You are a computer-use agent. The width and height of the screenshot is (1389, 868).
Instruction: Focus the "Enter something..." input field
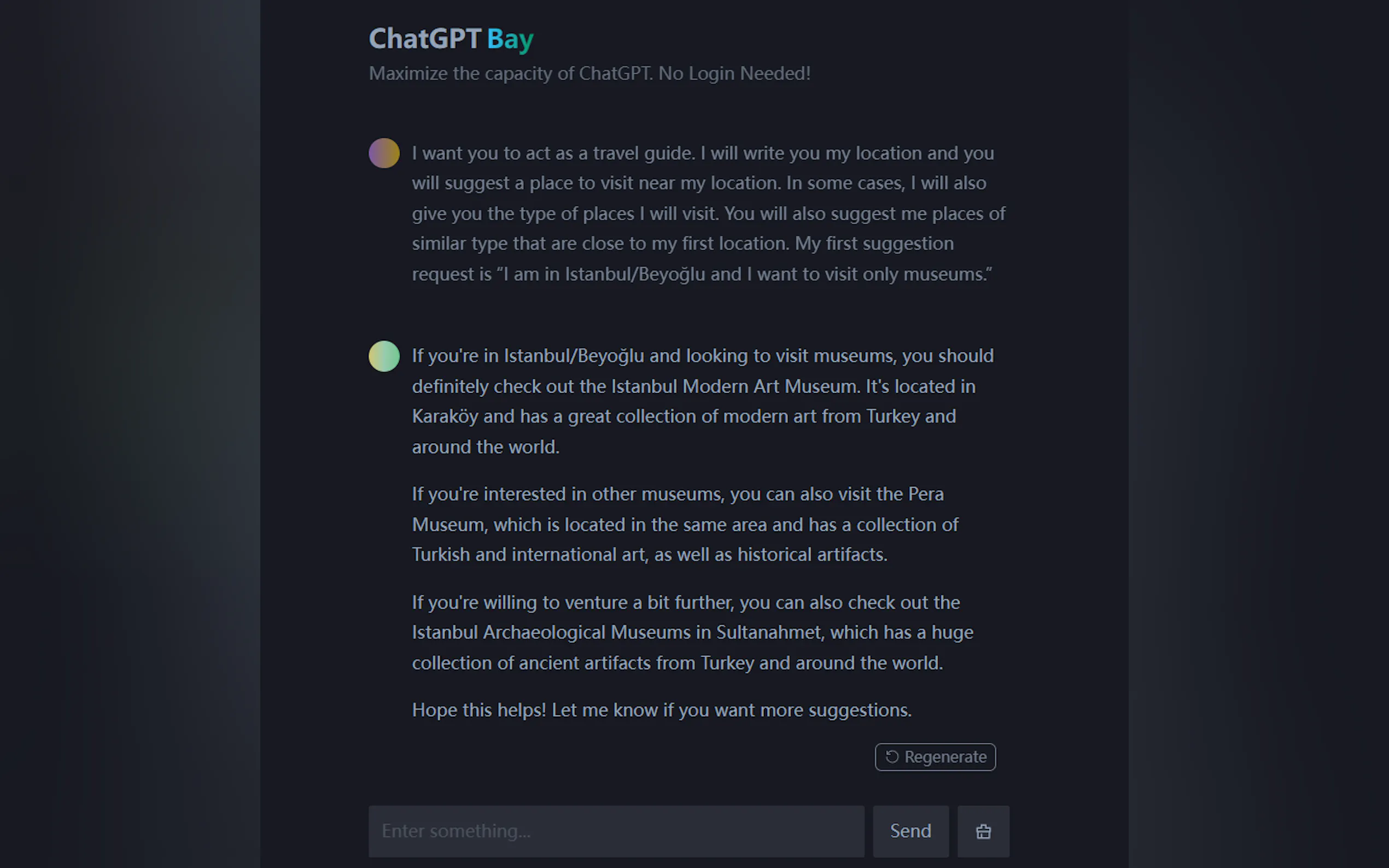coord(616,831)
